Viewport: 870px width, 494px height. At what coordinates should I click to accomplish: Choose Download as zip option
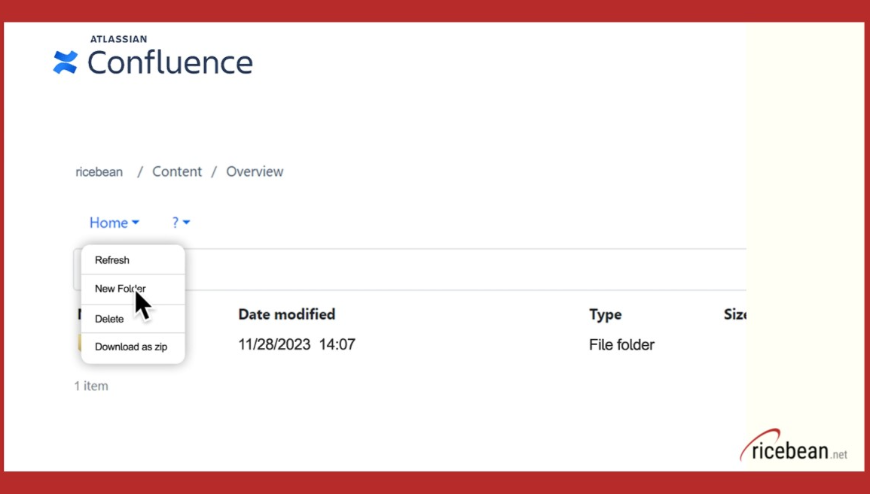click(131, 347)
